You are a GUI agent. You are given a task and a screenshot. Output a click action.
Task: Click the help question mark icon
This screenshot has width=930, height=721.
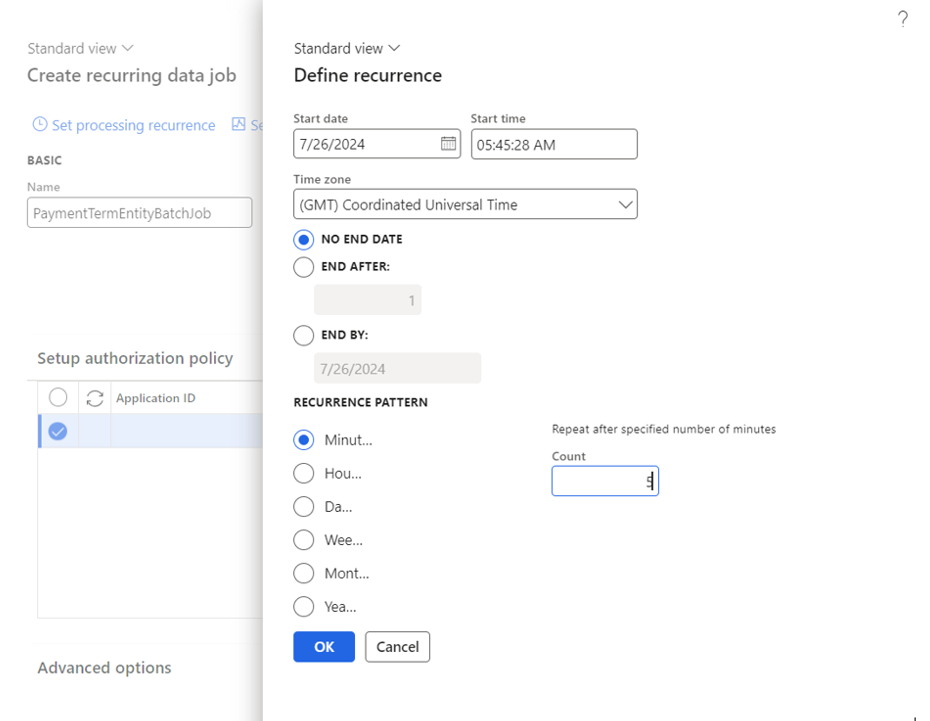click(x=902, y=19)
